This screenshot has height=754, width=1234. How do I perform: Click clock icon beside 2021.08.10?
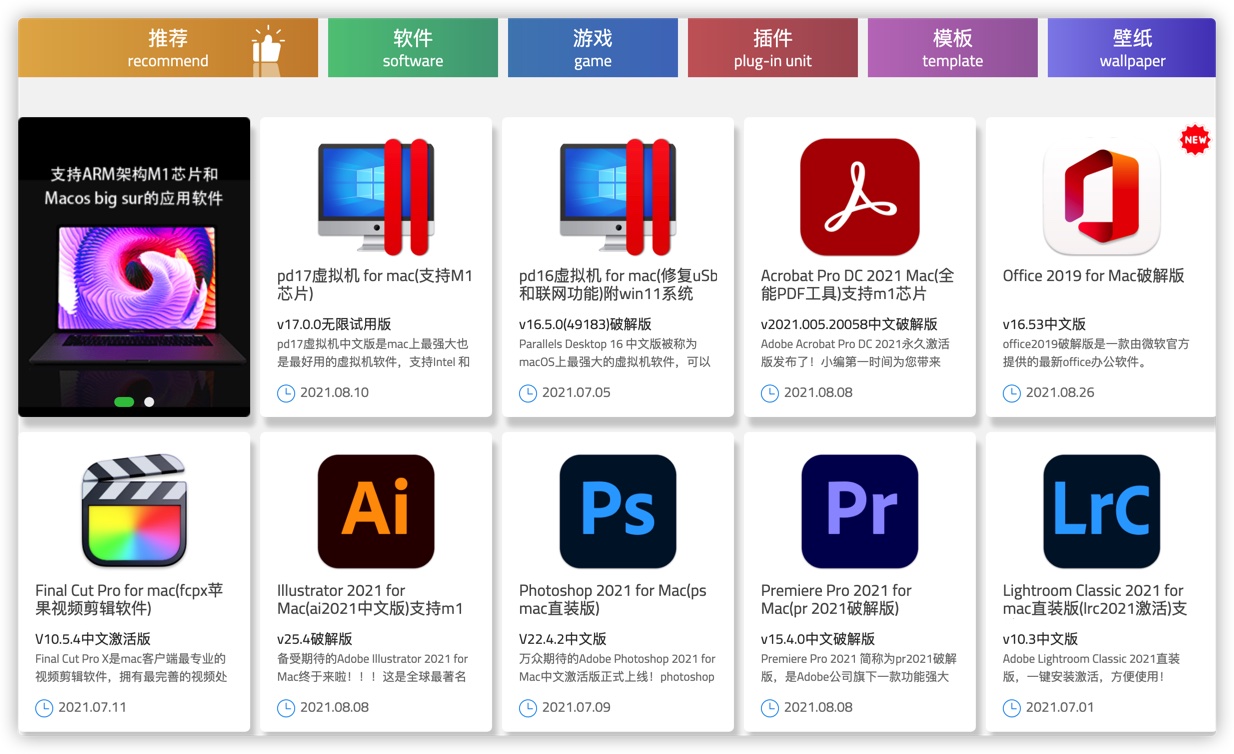[x=286, y=393]
